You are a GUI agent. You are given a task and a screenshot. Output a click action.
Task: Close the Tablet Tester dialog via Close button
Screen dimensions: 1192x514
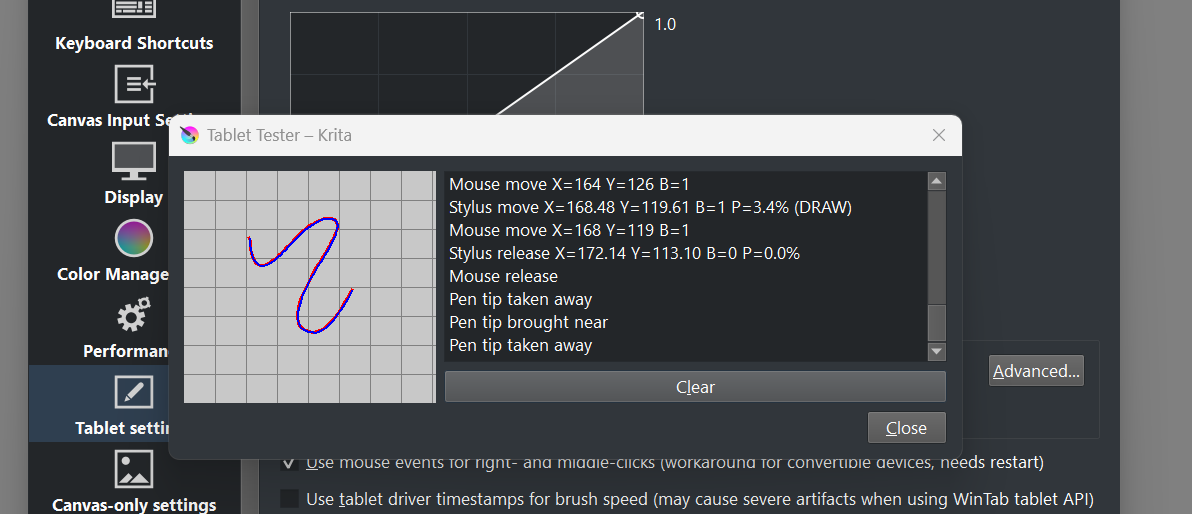pyautogui.click(x=906, y=428)
